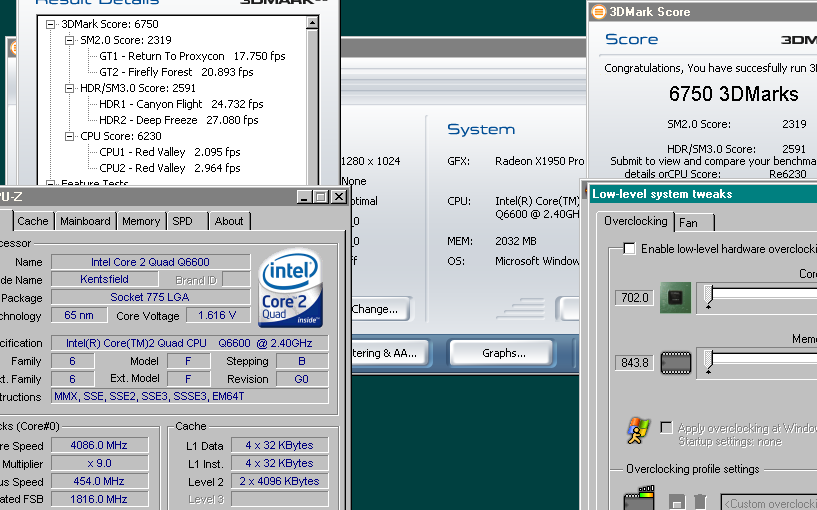
Task: Select the Overclocking tab in system tweaks
Action: coord(635,221)
